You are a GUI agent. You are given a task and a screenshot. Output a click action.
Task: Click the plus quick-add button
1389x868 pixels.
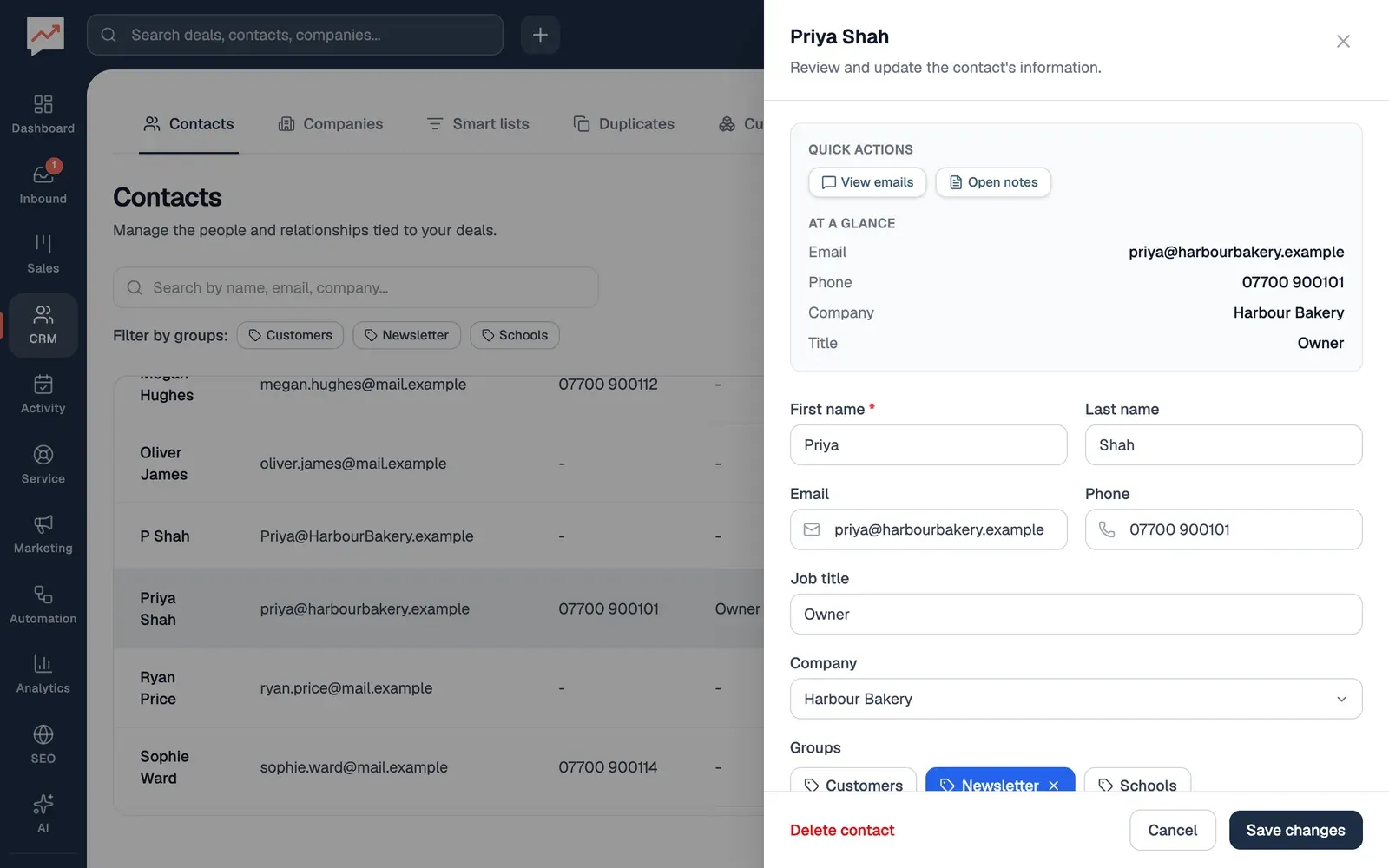540,35
